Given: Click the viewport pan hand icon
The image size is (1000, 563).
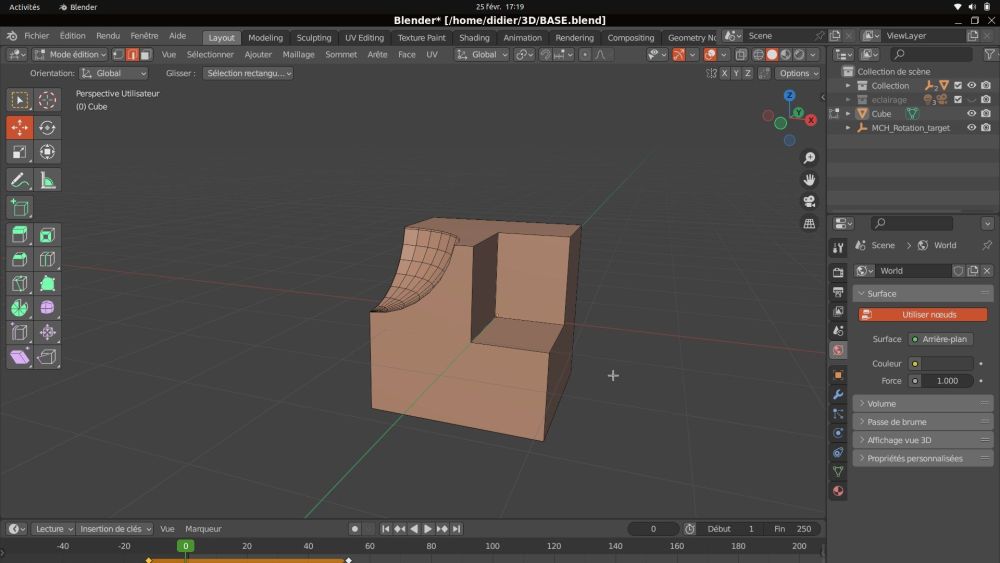Looking at the screenshot, I should (809, 179).
